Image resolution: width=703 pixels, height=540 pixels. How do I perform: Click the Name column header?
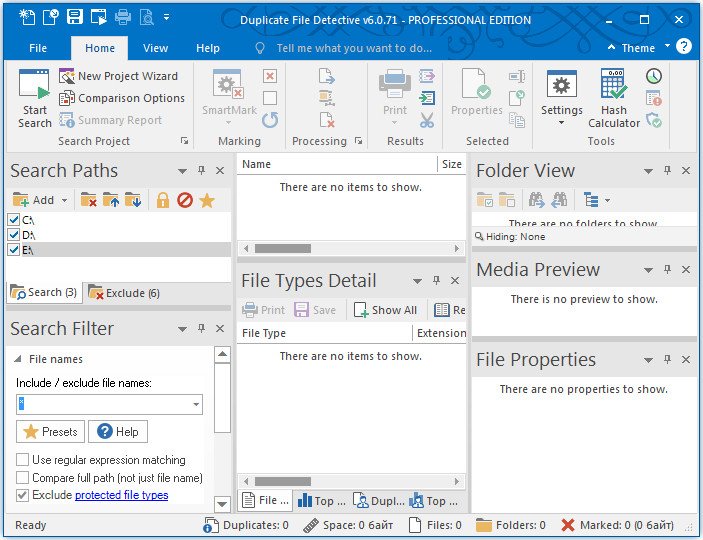(337, 164)
